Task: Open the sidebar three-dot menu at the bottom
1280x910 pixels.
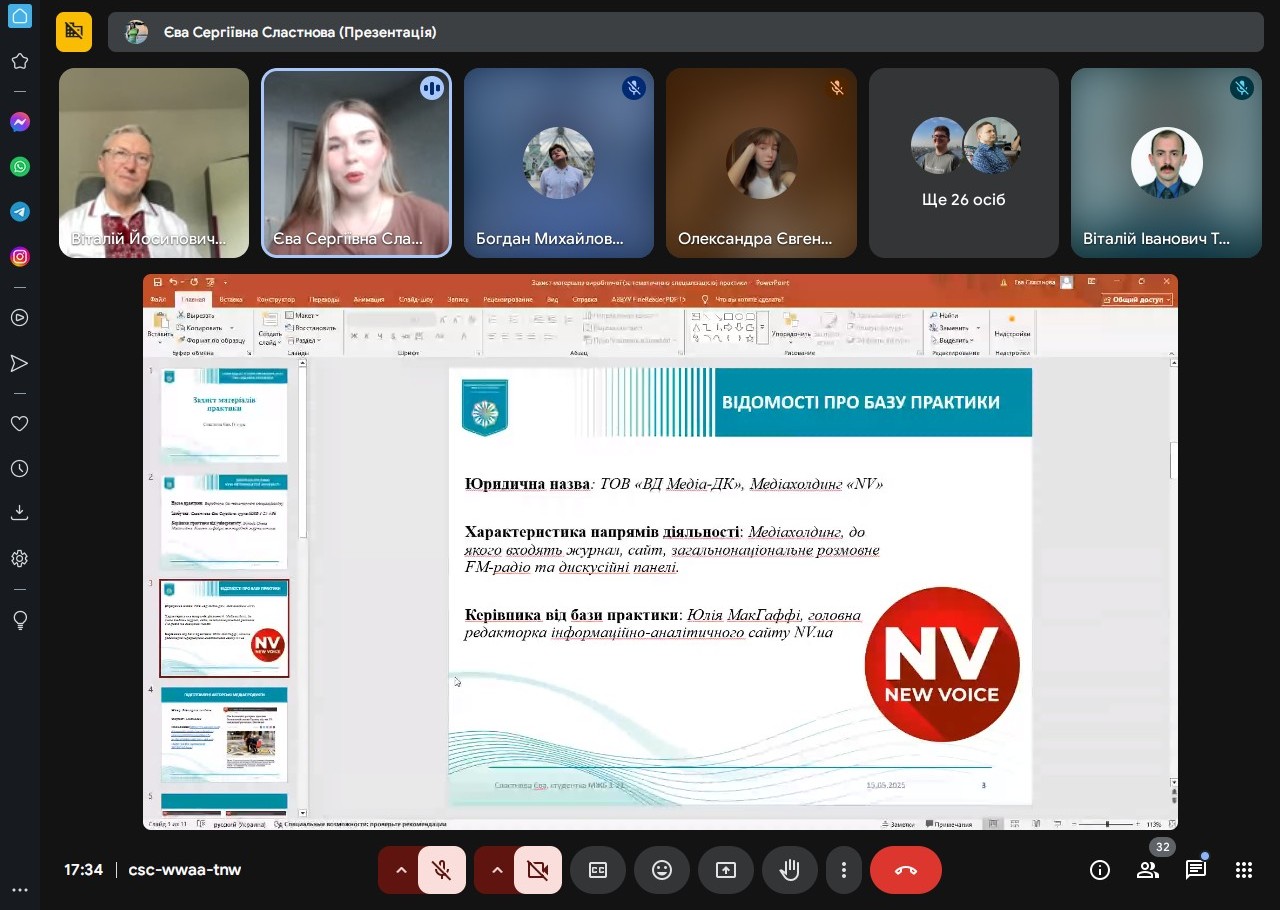Action: (x=20, y=890)
